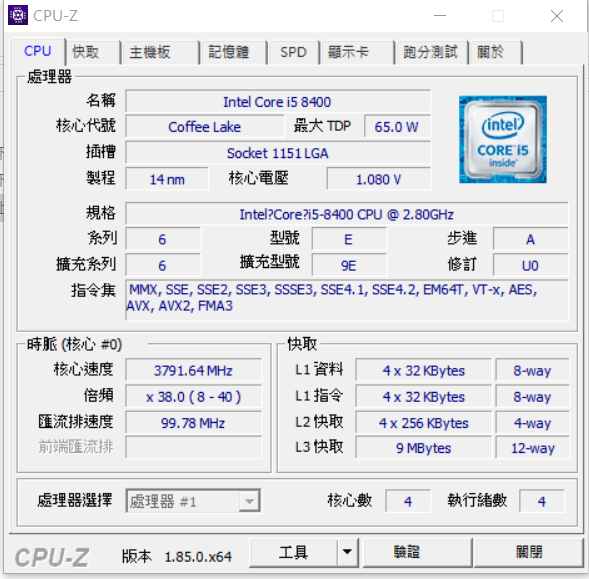
Task: Select the 記憶體 tab
Action: tap(233, 52)
